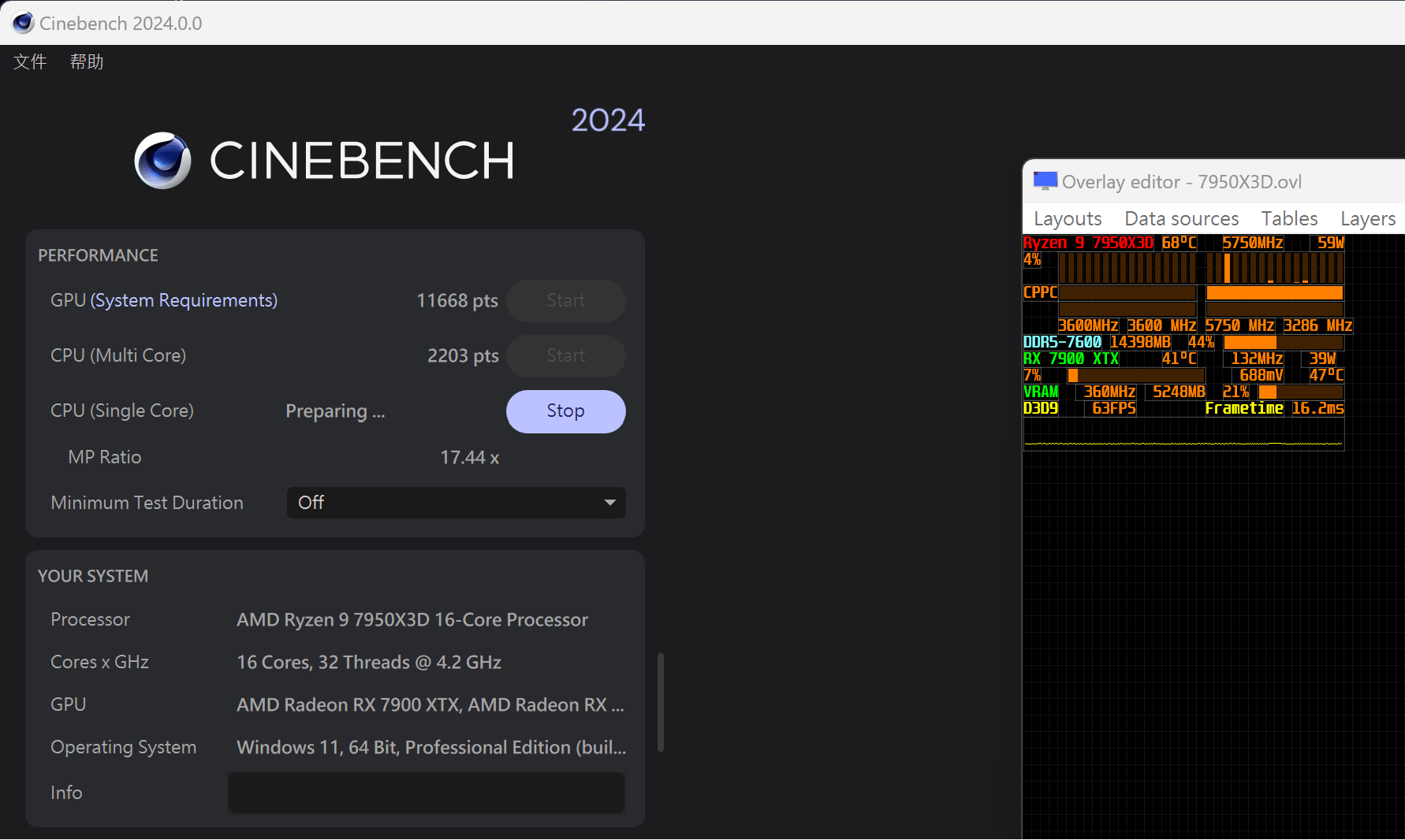Start the CPU Multi Core benchmark
This screenshot has width=1405, height=840.
click(565, 355)
